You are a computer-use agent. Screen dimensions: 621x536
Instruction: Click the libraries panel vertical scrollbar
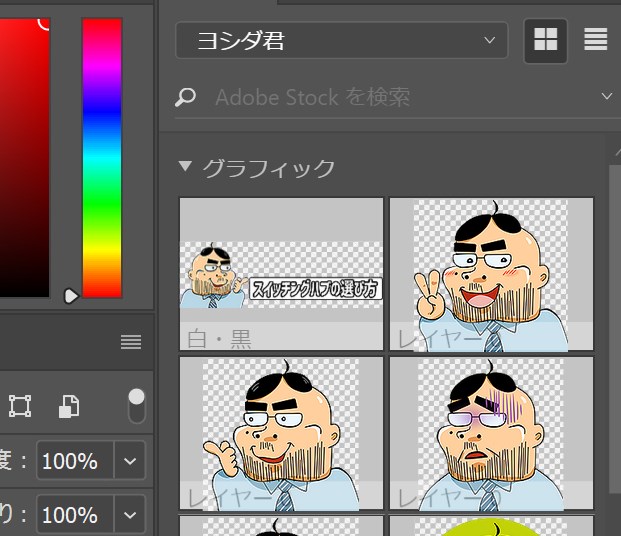click(615, 329)
